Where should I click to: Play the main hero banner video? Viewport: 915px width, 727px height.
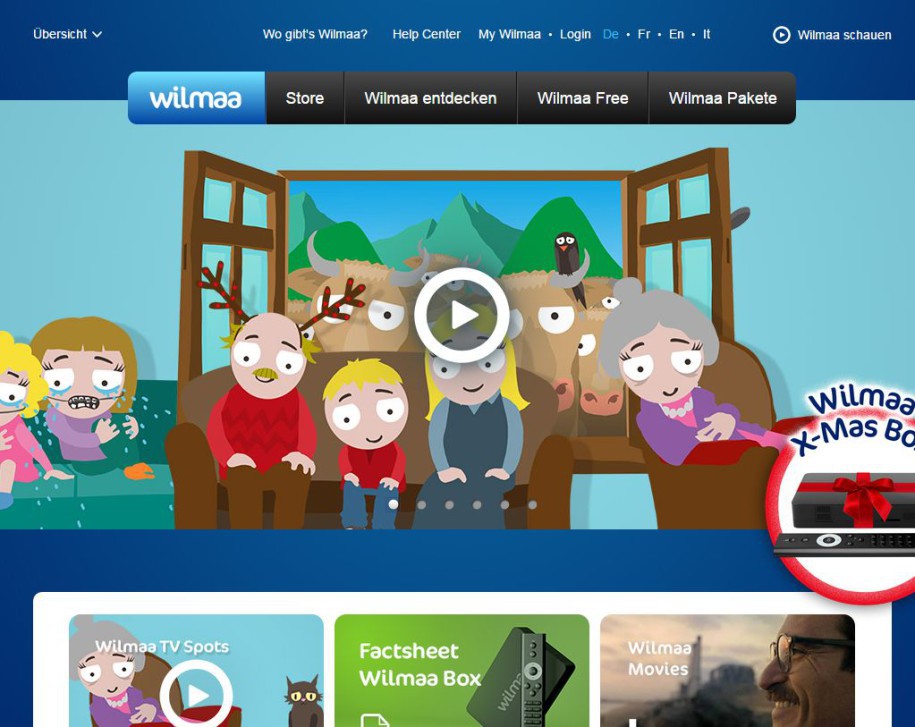pyautogui.click(x=462, y=315)
